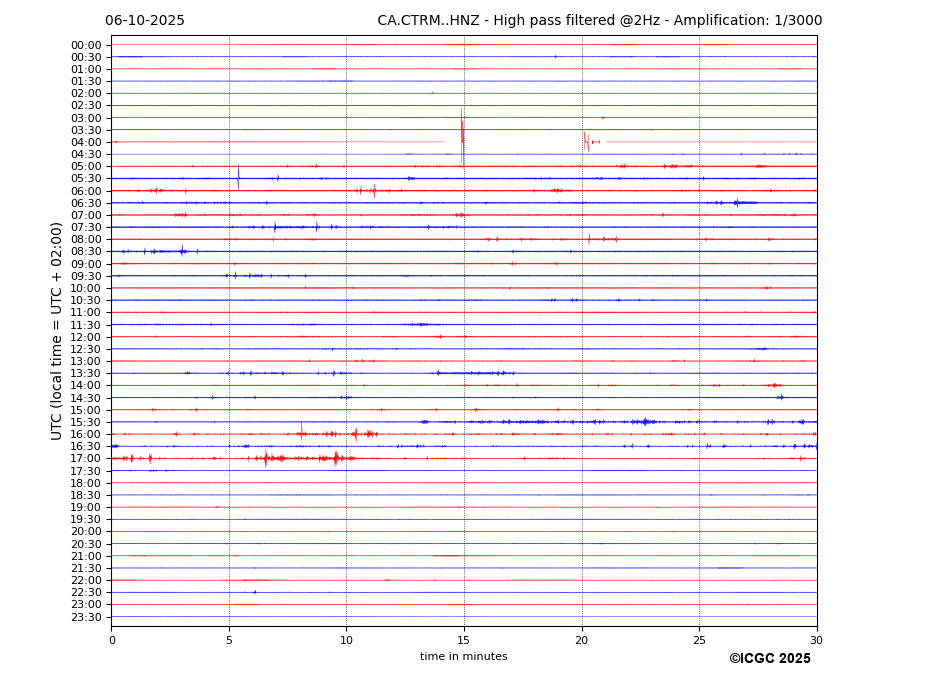Select the 00:00 trace time label
Image resolution: width=927 pixels, height=696 pixels.
(x=85, y=45)
